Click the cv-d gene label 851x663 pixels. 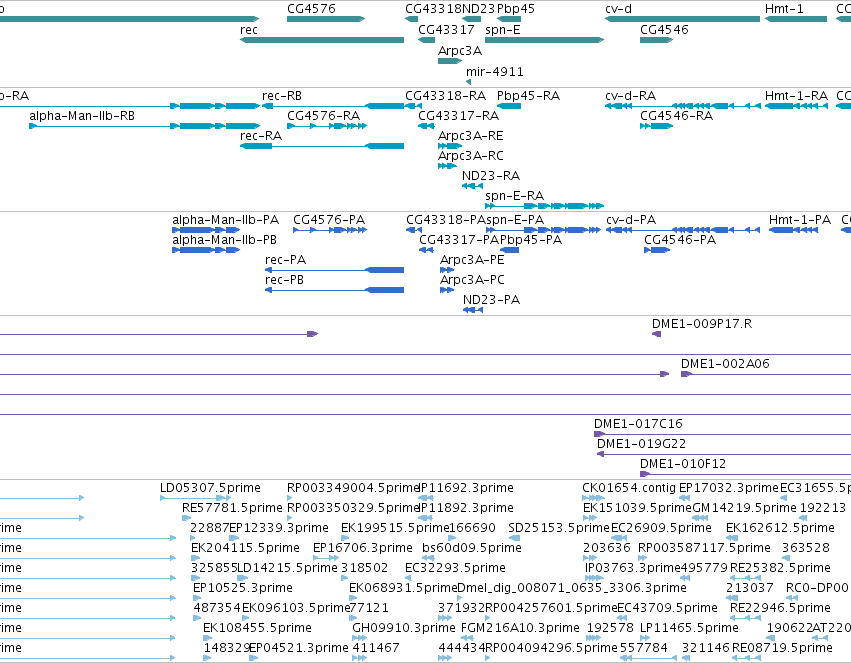[x=618, y=9]
